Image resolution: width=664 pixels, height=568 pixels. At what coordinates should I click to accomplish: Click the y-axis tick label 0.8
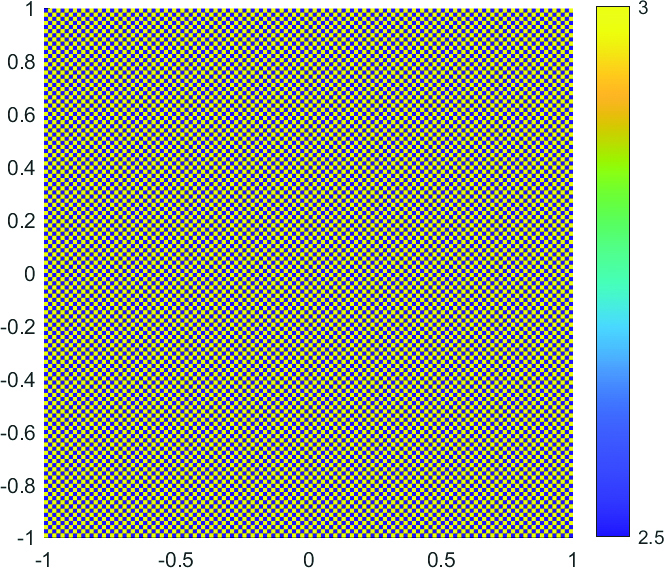pos(21,62)
